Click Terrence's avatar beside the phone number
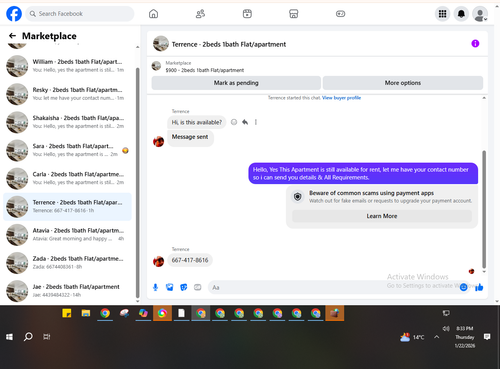This screenshot has height=369, width=500. 158,261
